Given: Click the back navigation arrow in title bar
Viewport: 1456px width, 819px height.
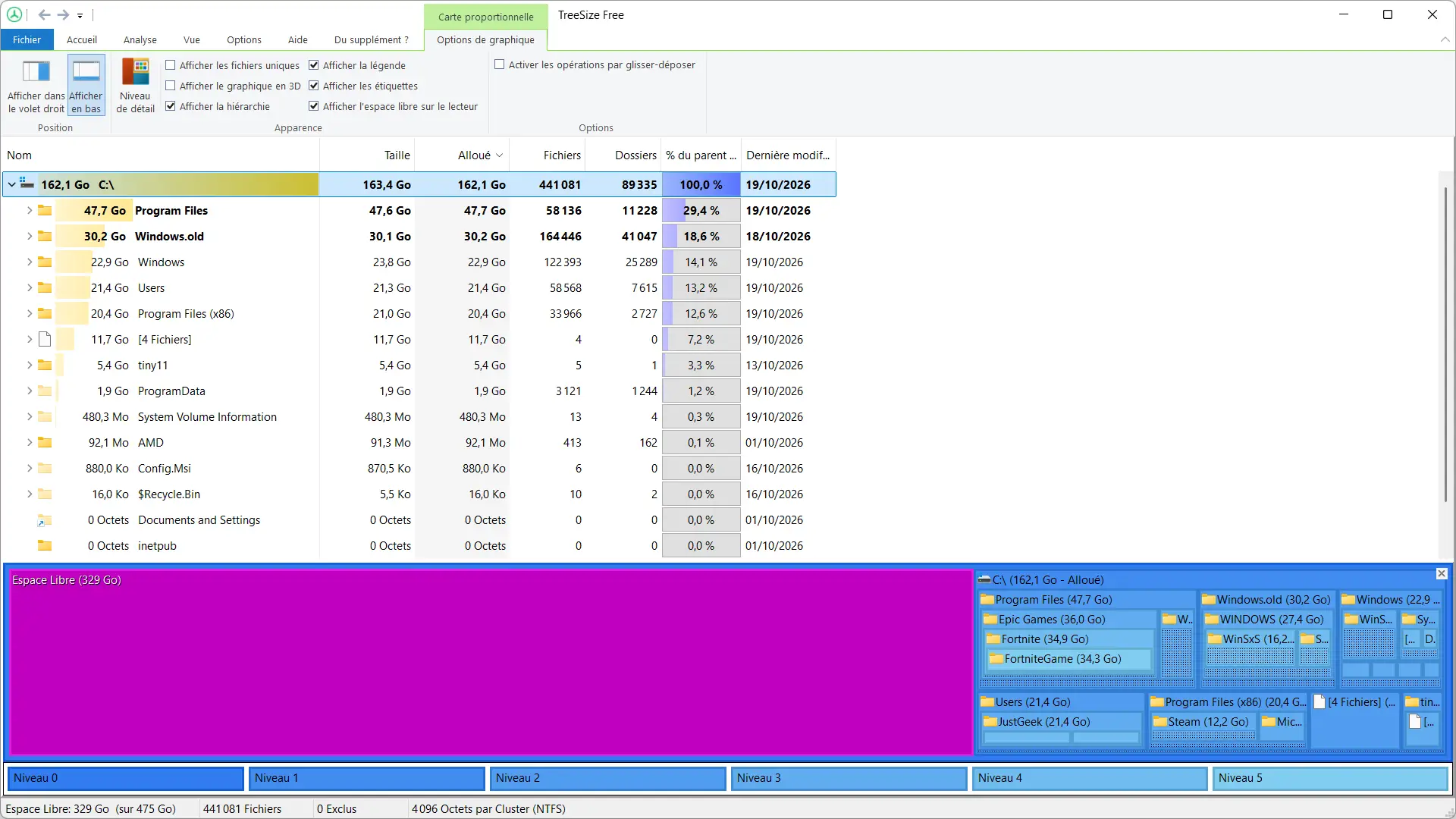Looking at the screenshot, I should tap(45, 14).
